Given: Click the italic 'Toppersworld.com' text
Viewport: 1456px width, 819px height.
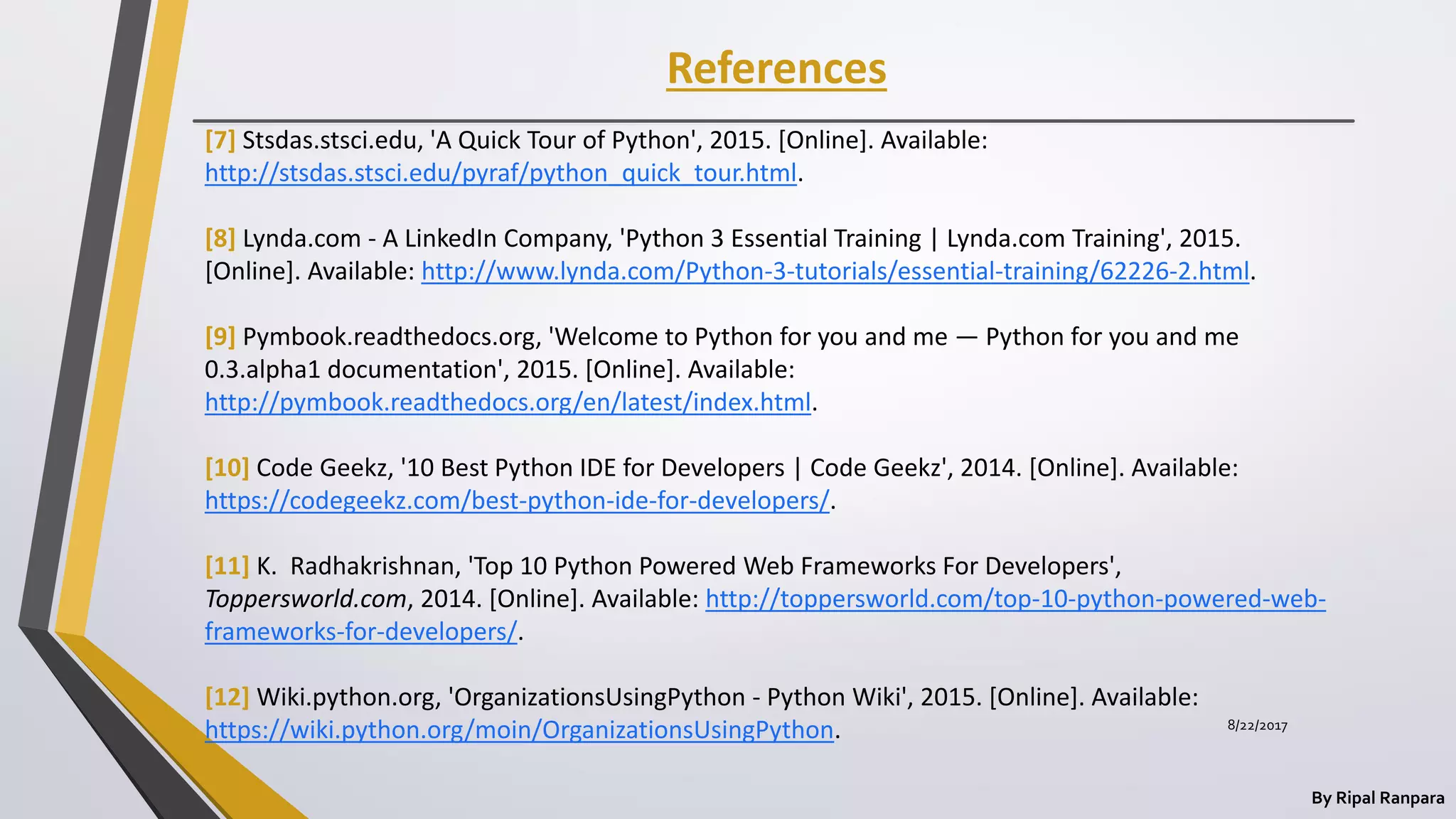Looking at the screenshot, I should [306, 599].
